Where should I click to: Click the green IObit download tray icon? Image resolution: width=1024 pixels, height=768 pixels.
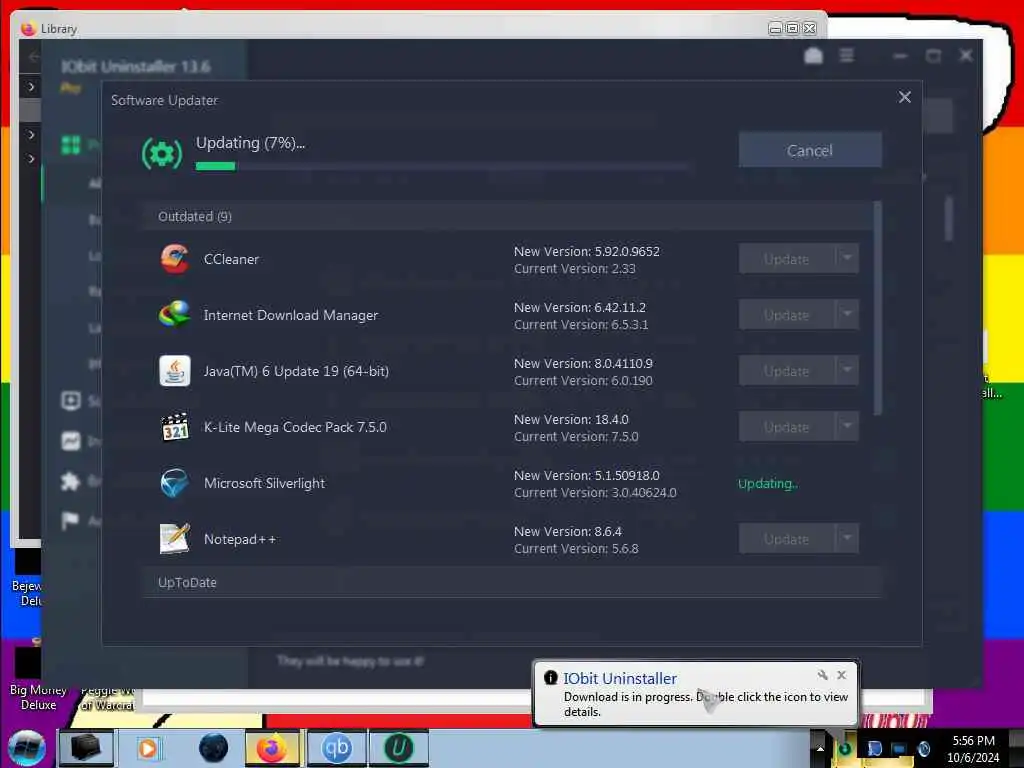tap(844, 748)
